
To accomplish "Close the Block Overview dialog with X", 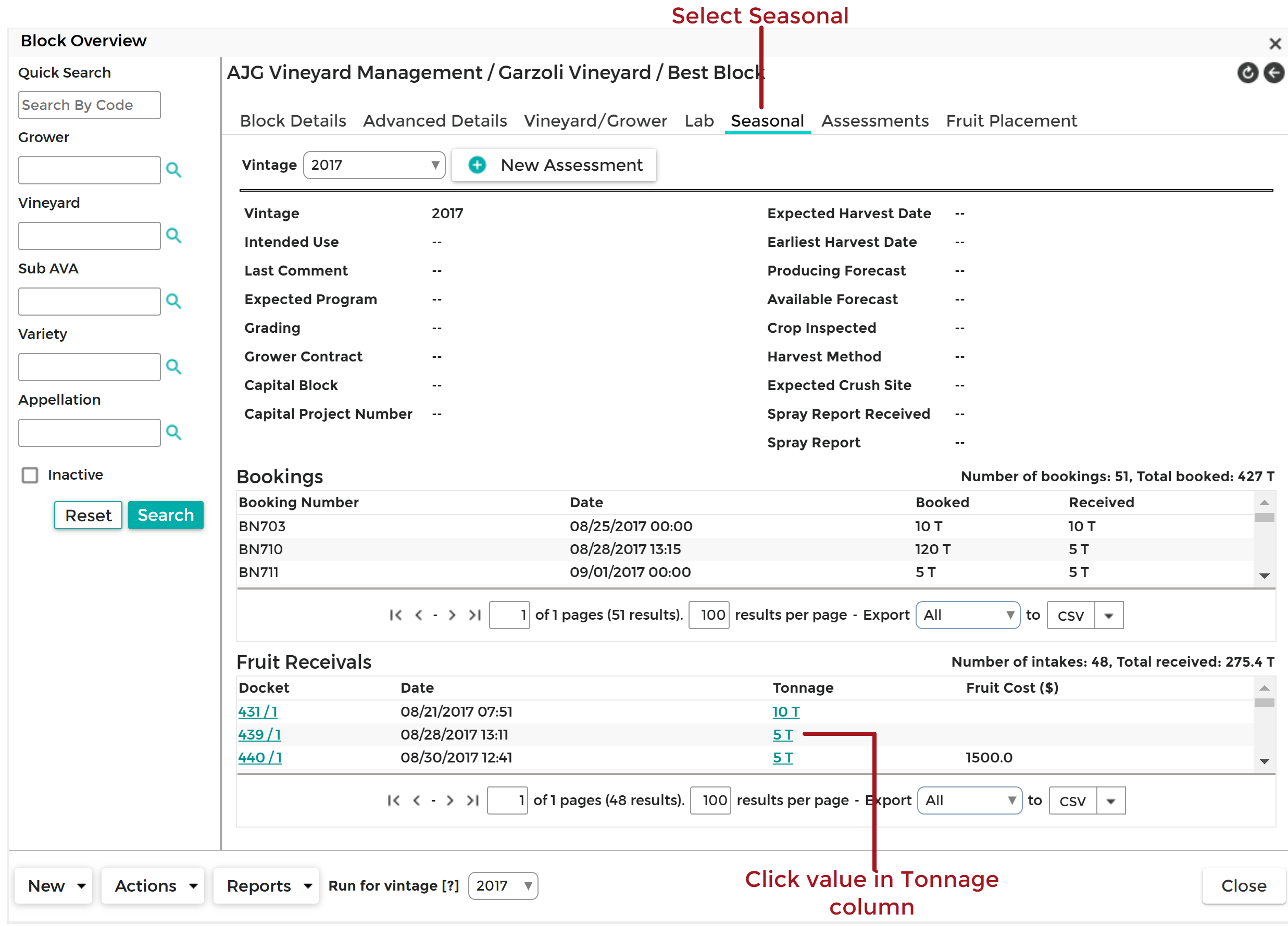I will [1275, 44].
